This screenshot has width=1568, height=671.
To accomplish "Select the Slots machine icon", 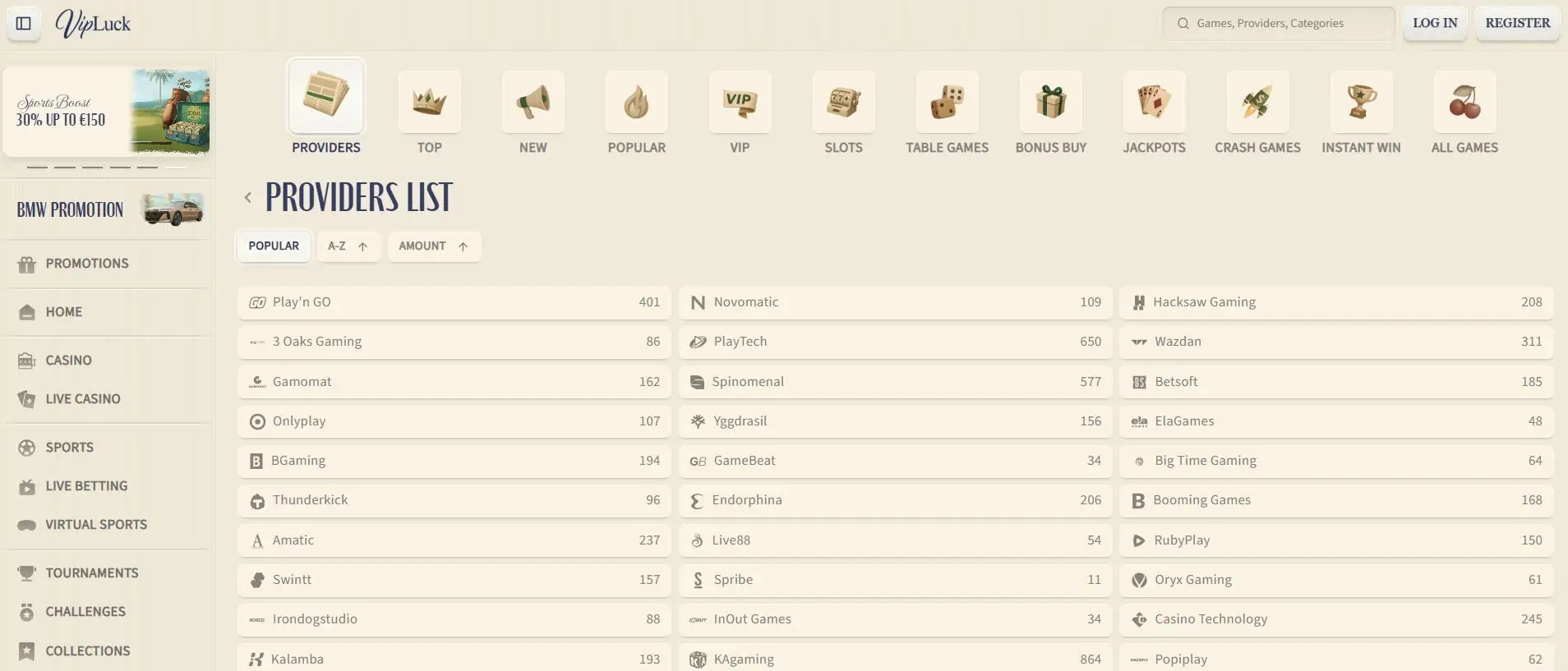I will pos(843,102).
